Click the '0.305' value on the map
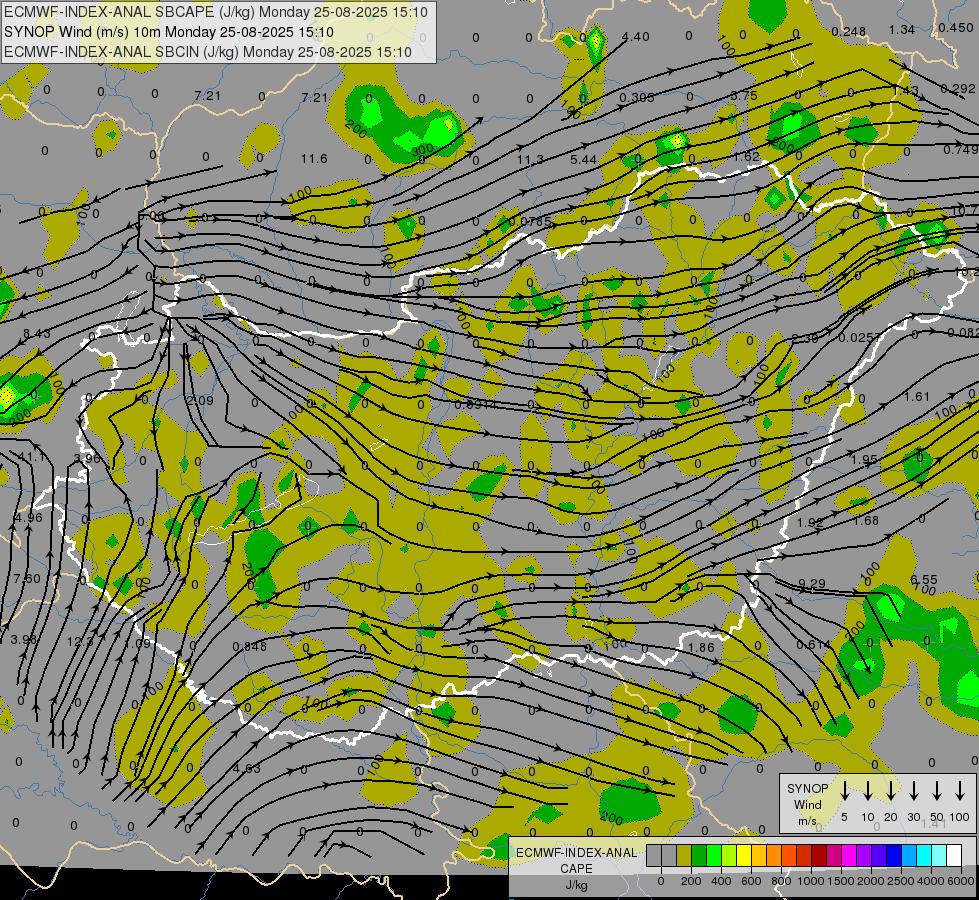 click(637, 97)
